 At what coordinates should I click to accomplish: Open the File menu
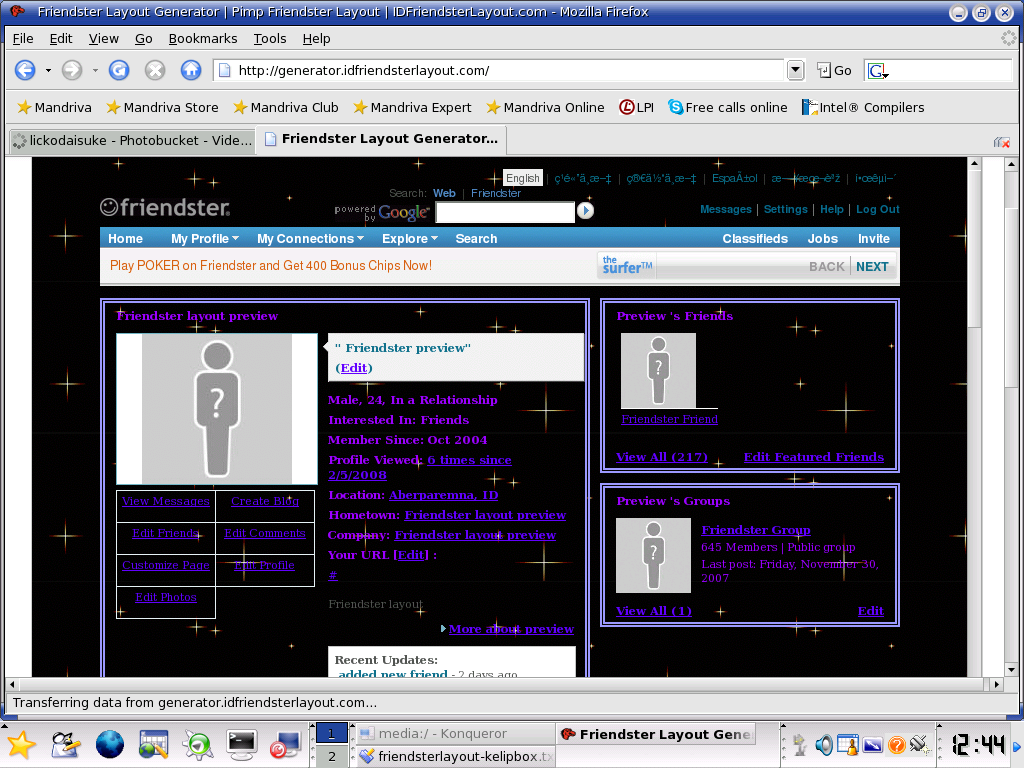[23, 39]
